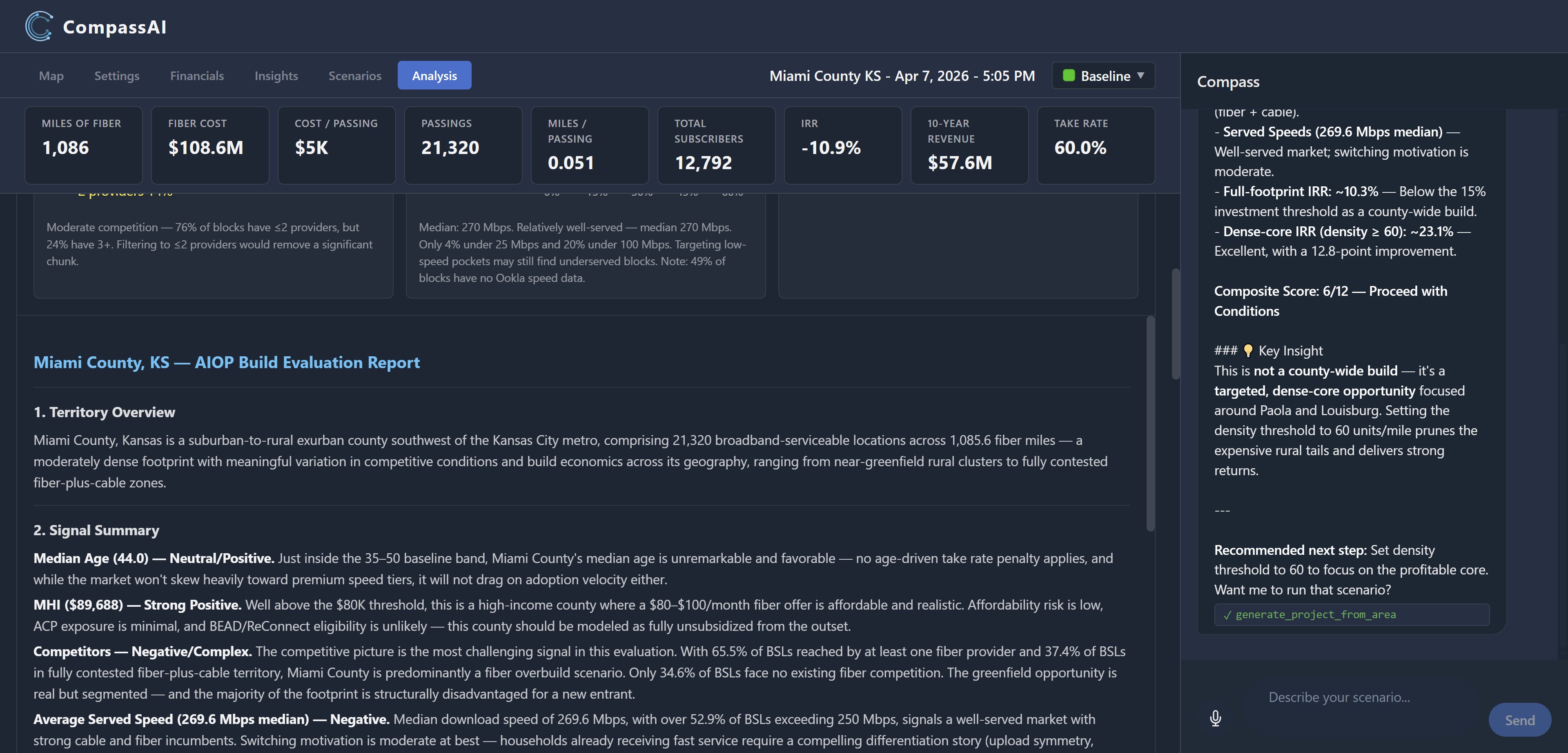The height and width of the screenshot is (753, 1568).
Task: Click the Miles of Fiber metric card
Action: pyautogui.click(x=83, y=145)
